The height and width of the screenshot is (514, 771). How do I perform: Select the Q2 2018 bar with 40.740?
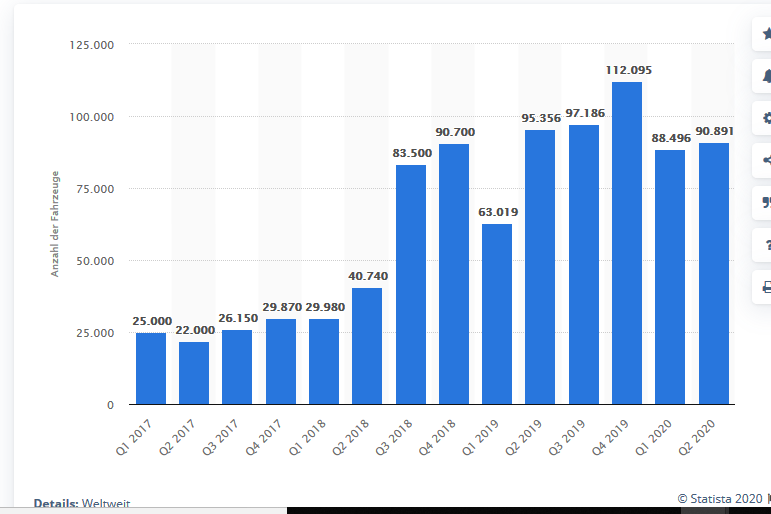(367, 346)
